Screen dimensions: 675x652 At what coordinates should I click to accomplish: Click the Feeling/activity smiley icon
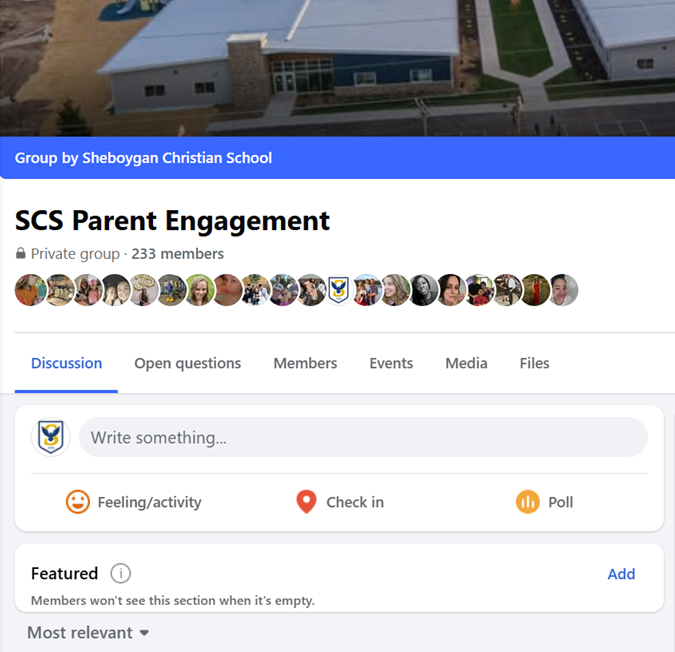pos(78,502)
